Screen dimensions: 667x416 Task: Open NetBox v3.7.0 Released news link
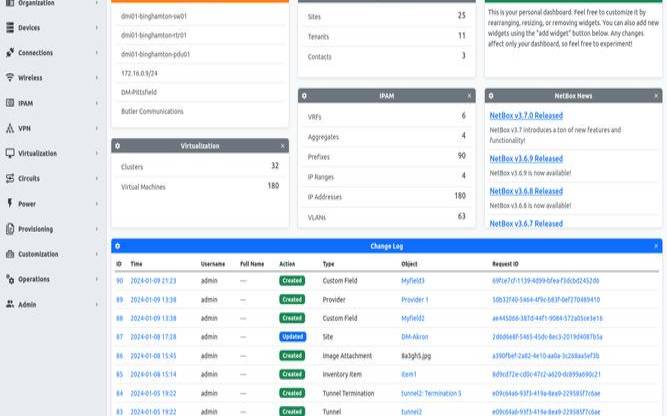(526, 115)
